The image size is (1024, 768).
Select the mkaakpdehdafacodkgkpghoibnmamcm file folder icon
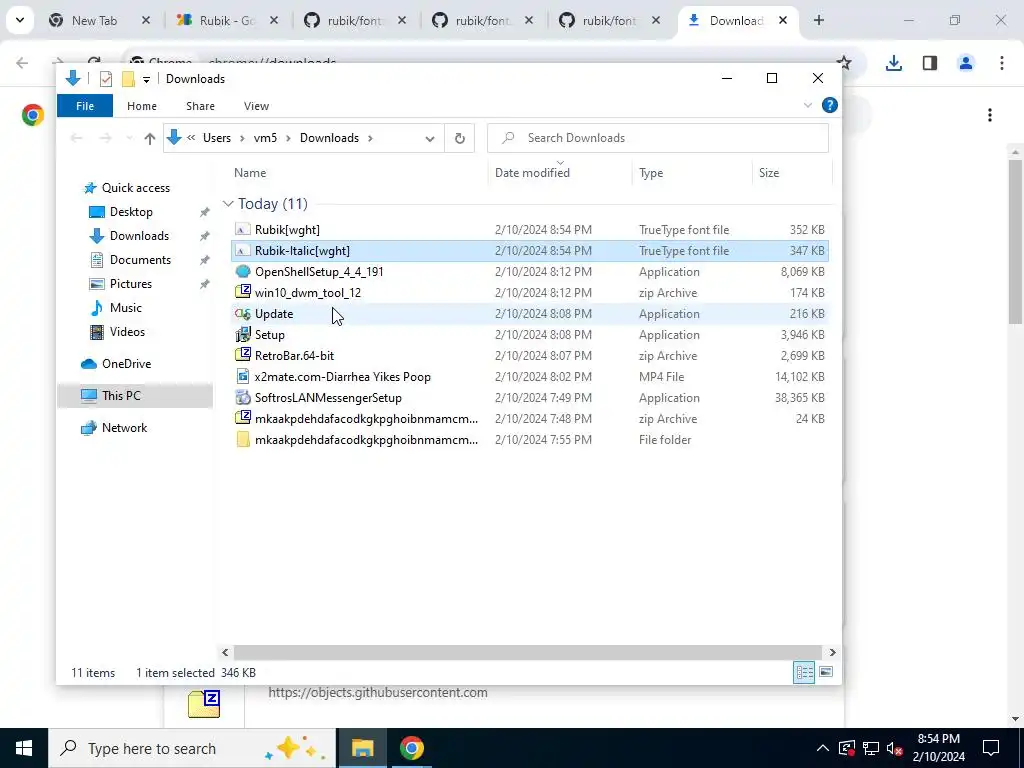pos(242,440)
